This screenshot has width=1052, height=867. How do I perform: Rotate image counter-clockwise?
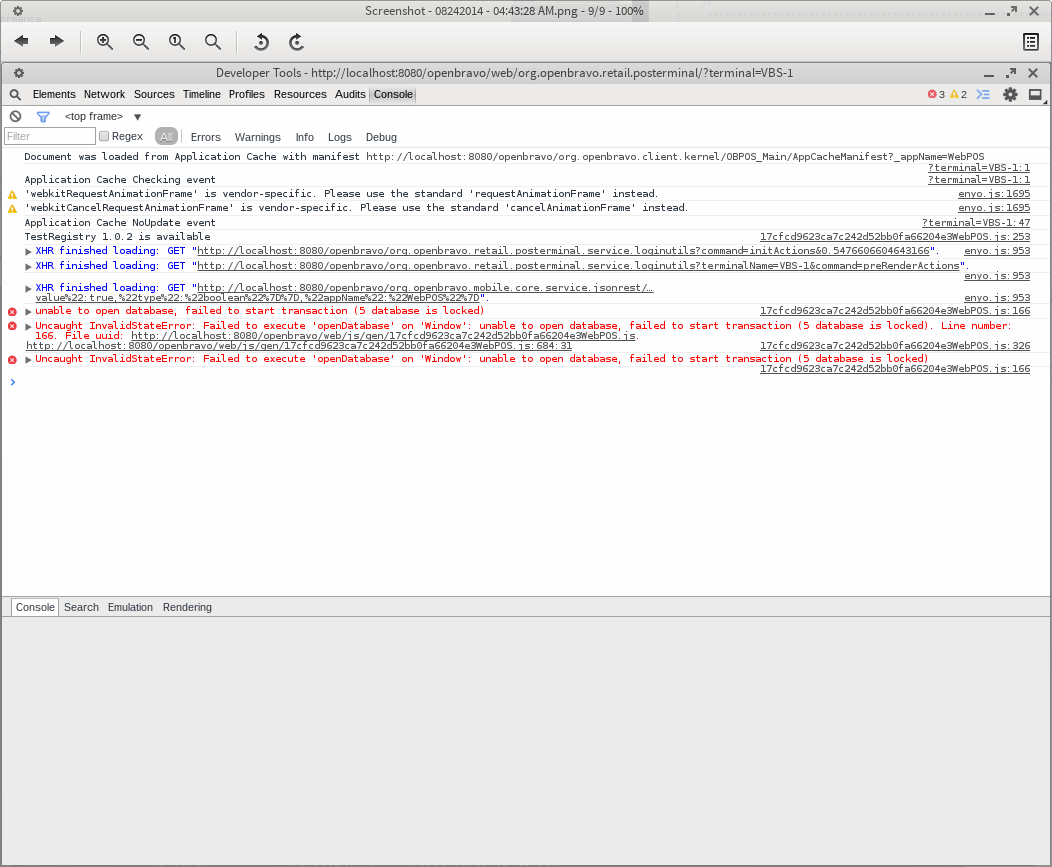(x=261, y=41)
